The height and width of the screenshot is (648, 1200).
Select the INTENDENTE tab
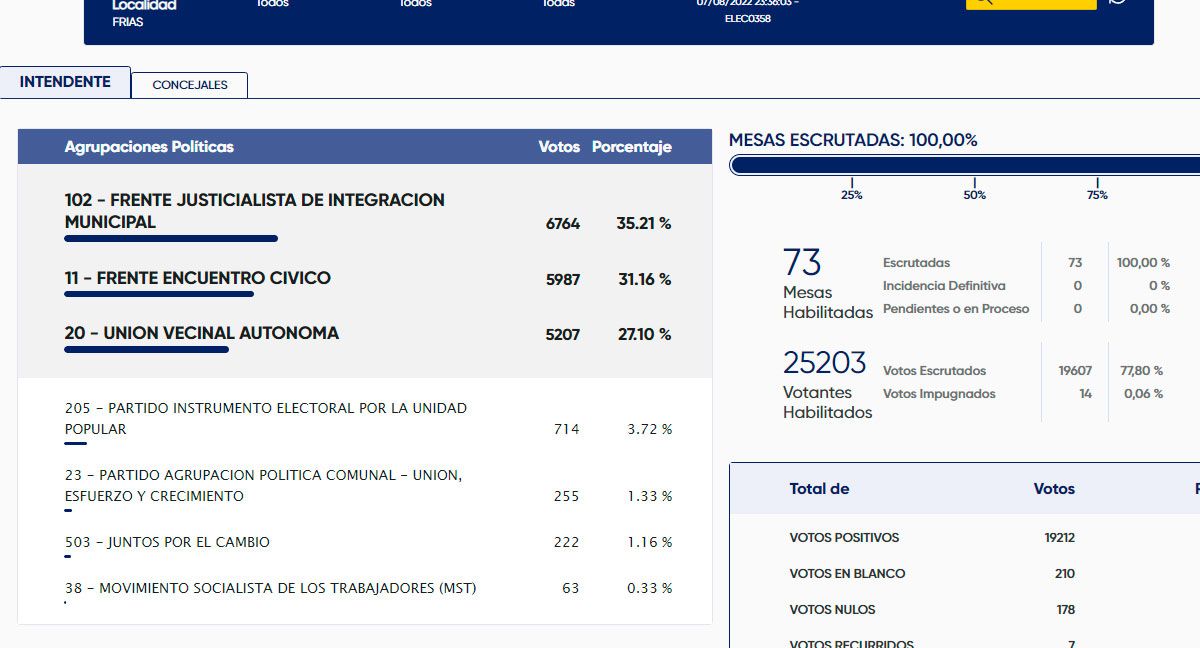tap(65, 82)
